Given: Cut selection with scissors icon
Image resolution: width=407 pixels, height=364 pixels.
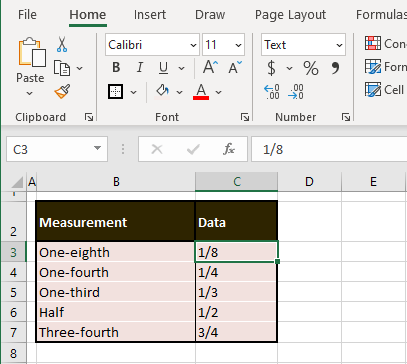Looking at the screenshot, I should (62, 45).
